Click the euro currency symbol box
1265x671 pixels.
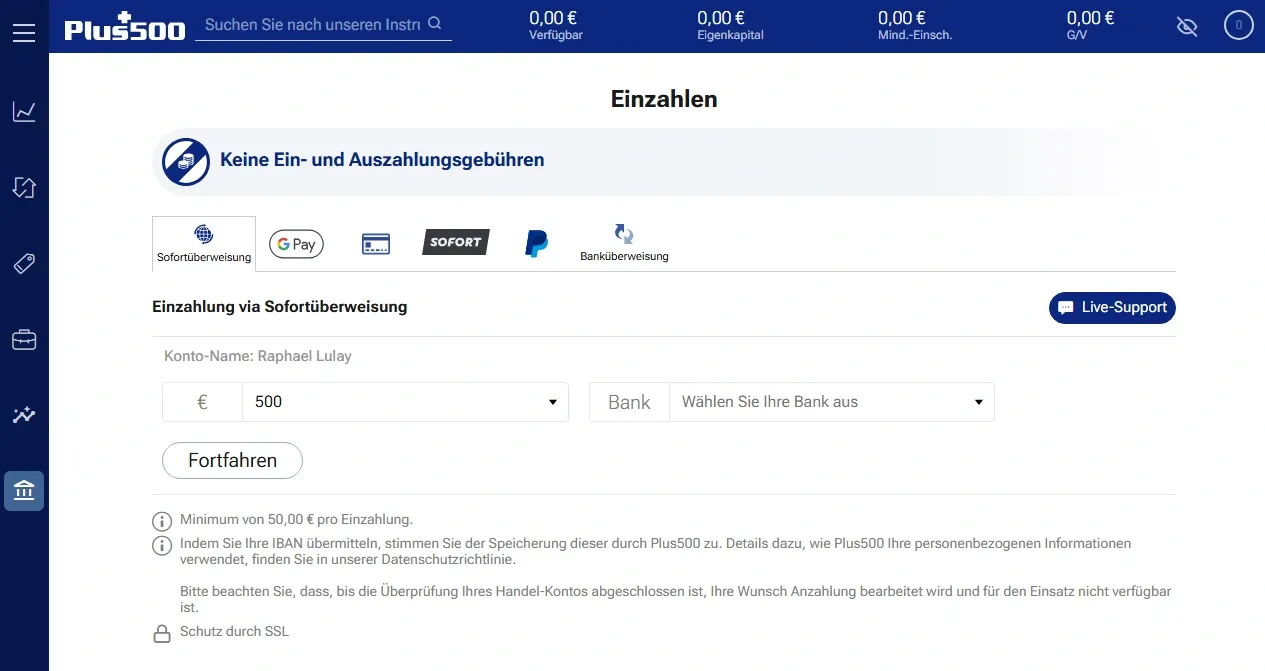(202, 402)
